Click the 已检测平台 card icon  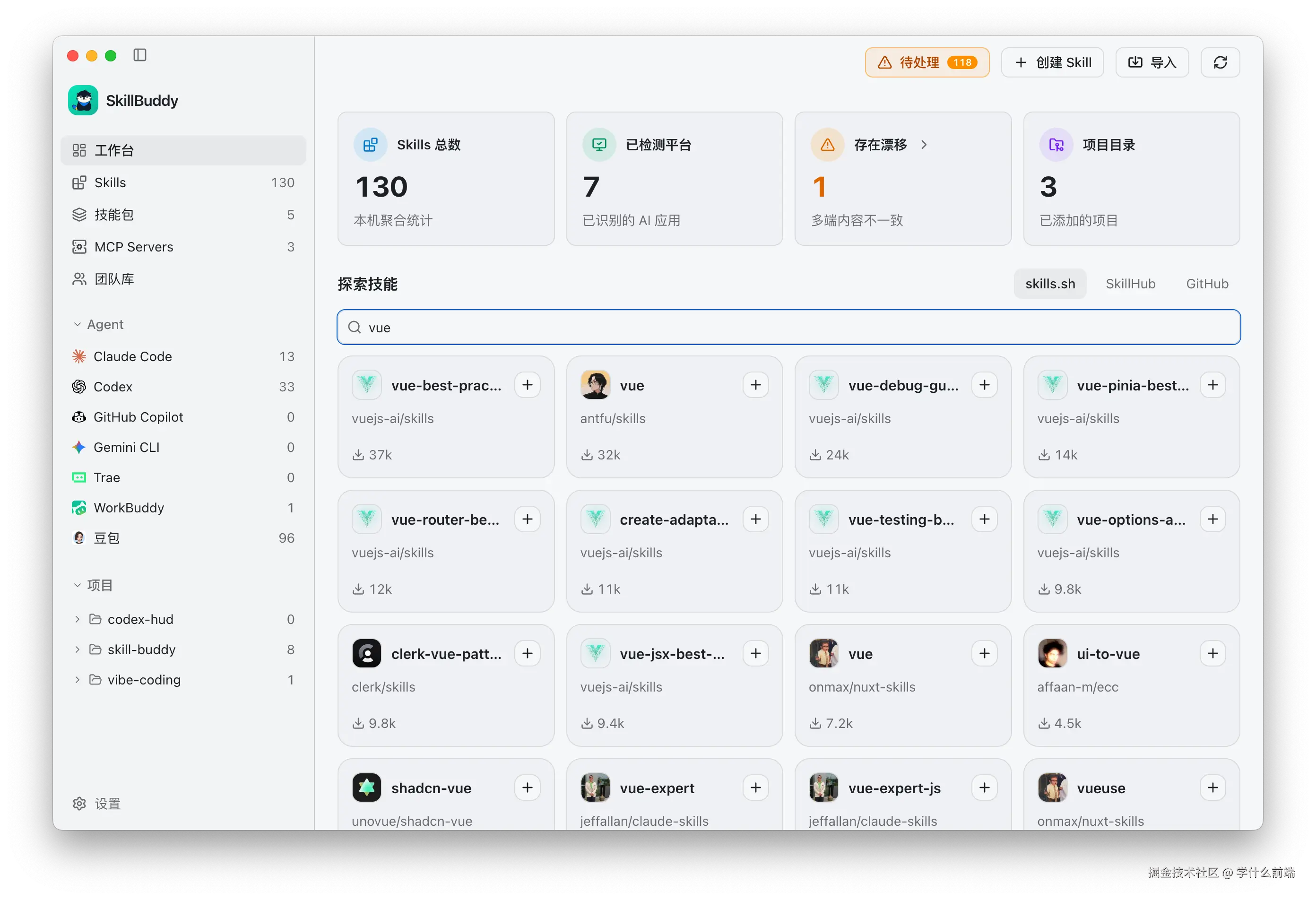click(599, 145)
